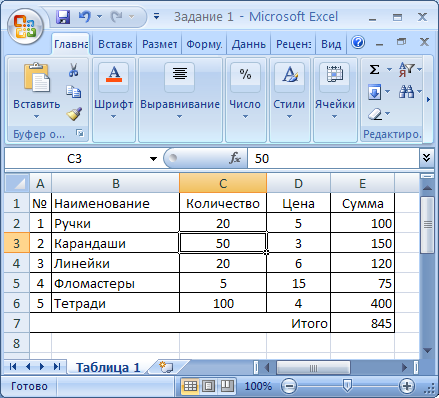Click the Select All corner button
The width and height of the screenshot is (439, 398).
click(17, 183)
